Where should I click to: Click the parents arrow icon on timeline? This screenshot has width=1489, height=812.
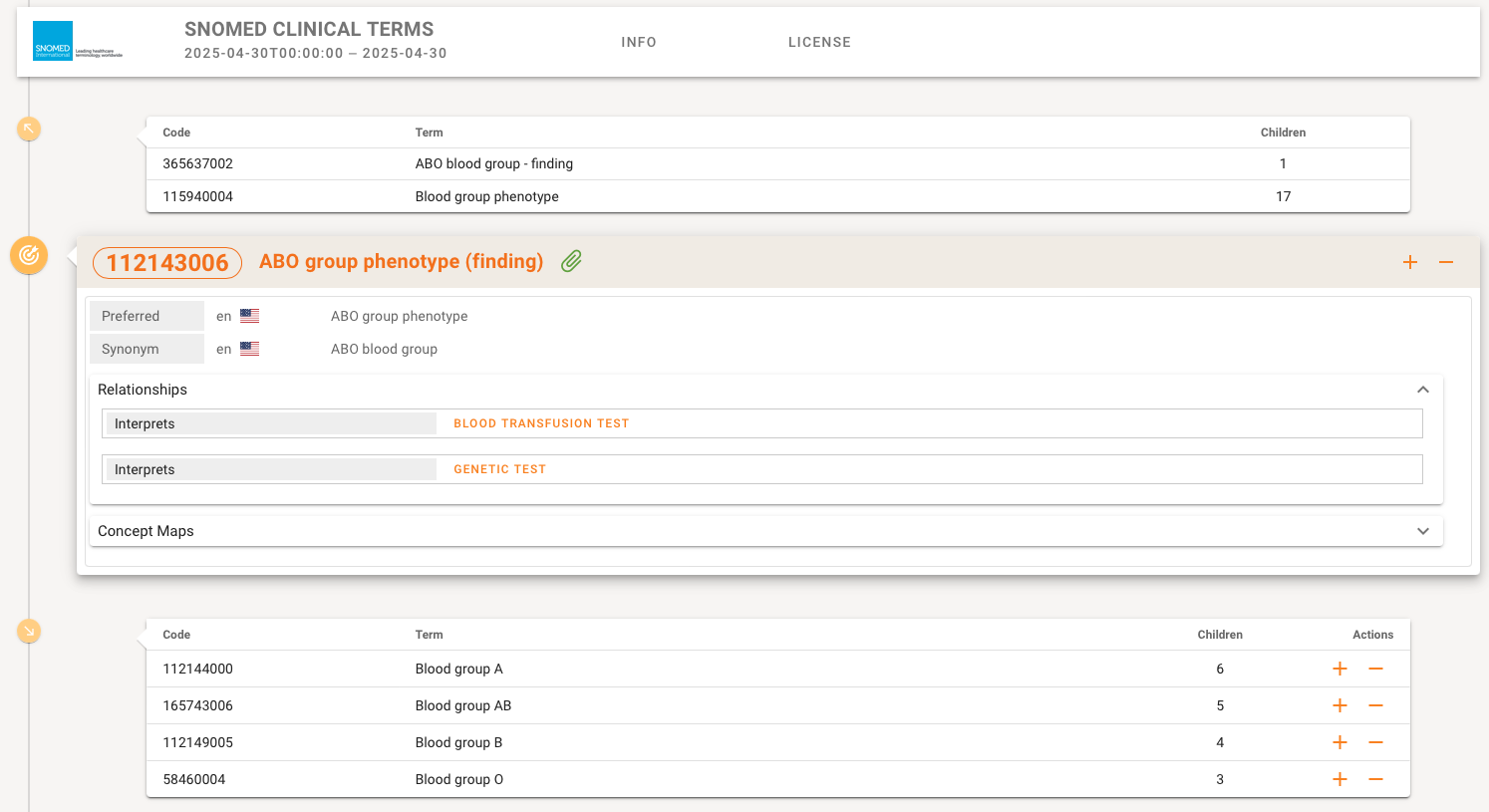[x=29, y=129]
